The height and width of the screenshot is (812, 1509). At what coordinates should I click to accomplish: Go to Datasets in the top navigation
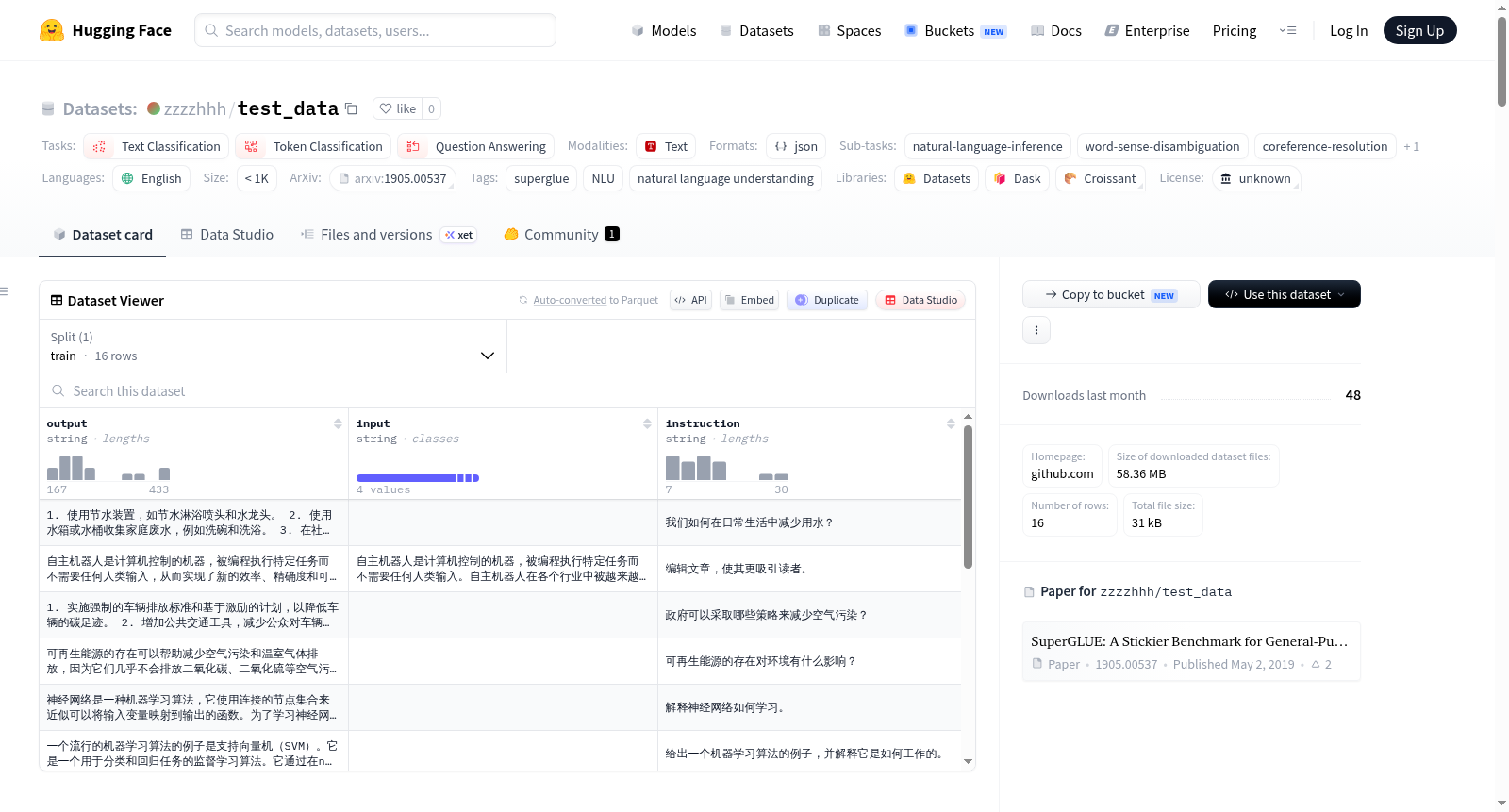[757, 30]
